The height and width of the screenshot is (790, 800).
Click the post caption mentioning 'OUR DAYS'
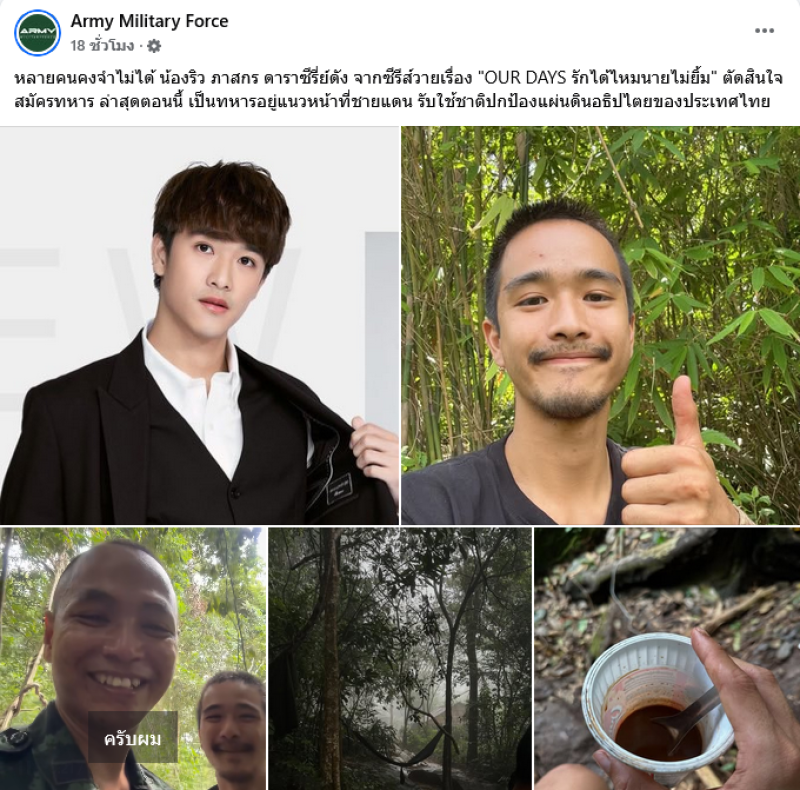398,89
